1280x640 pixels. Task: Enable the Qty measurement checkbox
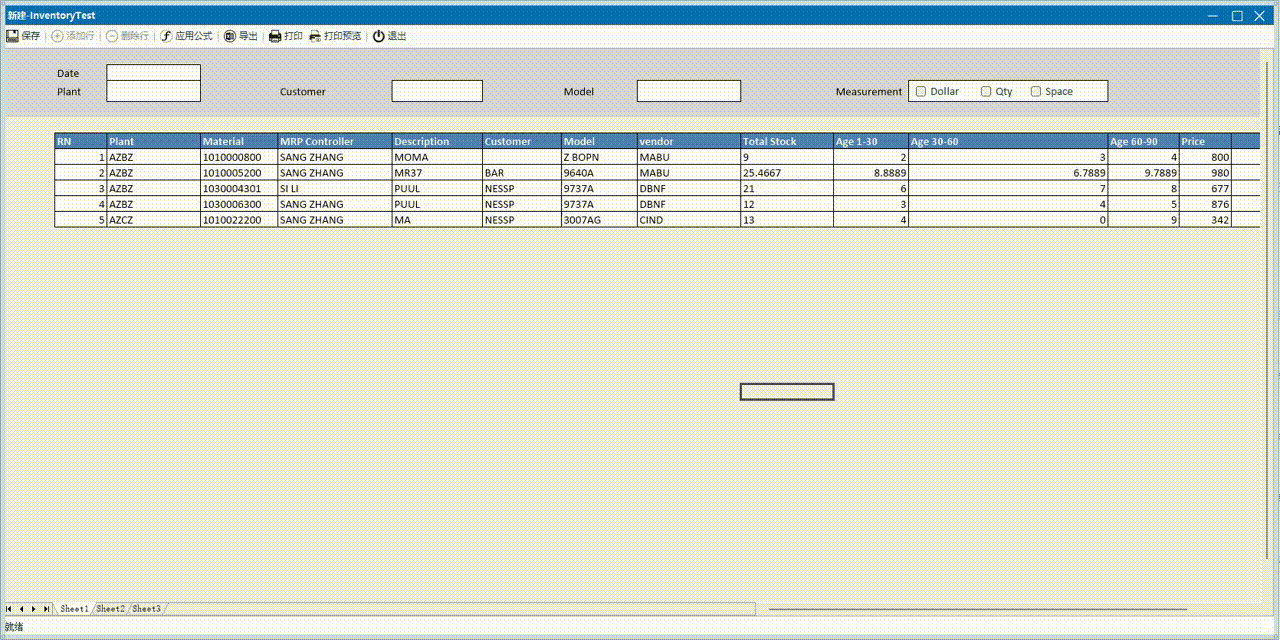tap(986, 91)
